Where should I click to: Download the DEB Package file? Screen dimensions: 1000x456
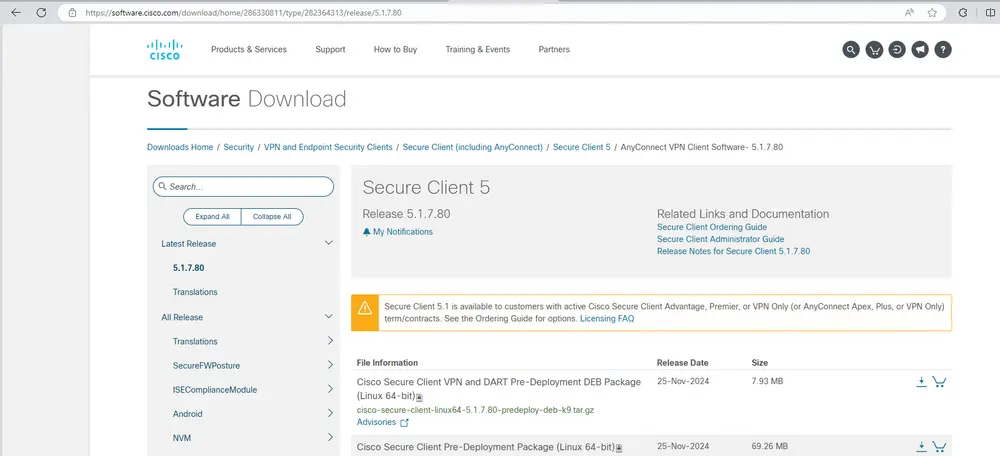pyautogui.click(x=921, y=381)
